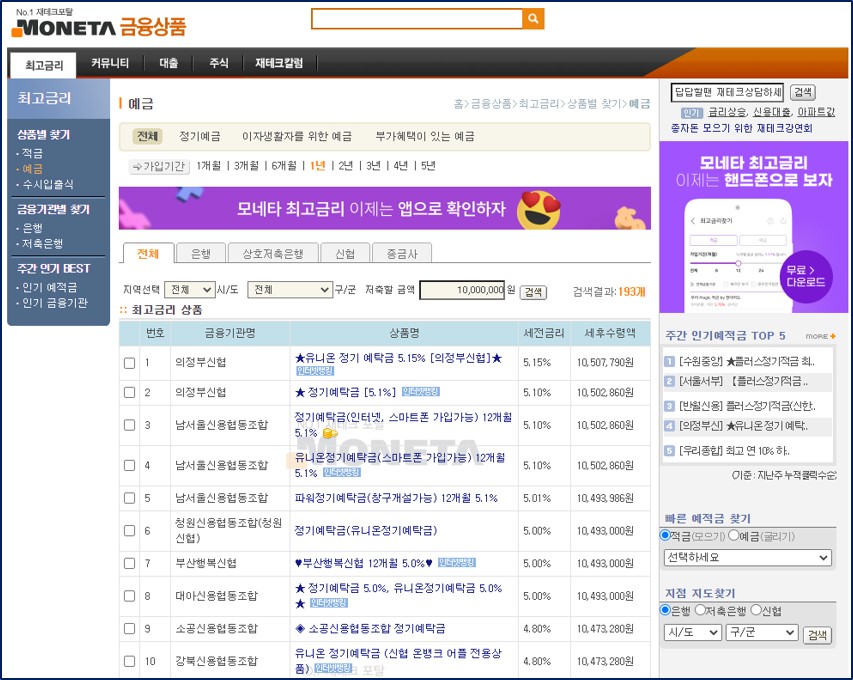Select the 신협 radio under 지점 지도찾기
This screenshot has height=680, width=853.
[x=756, y=610]
